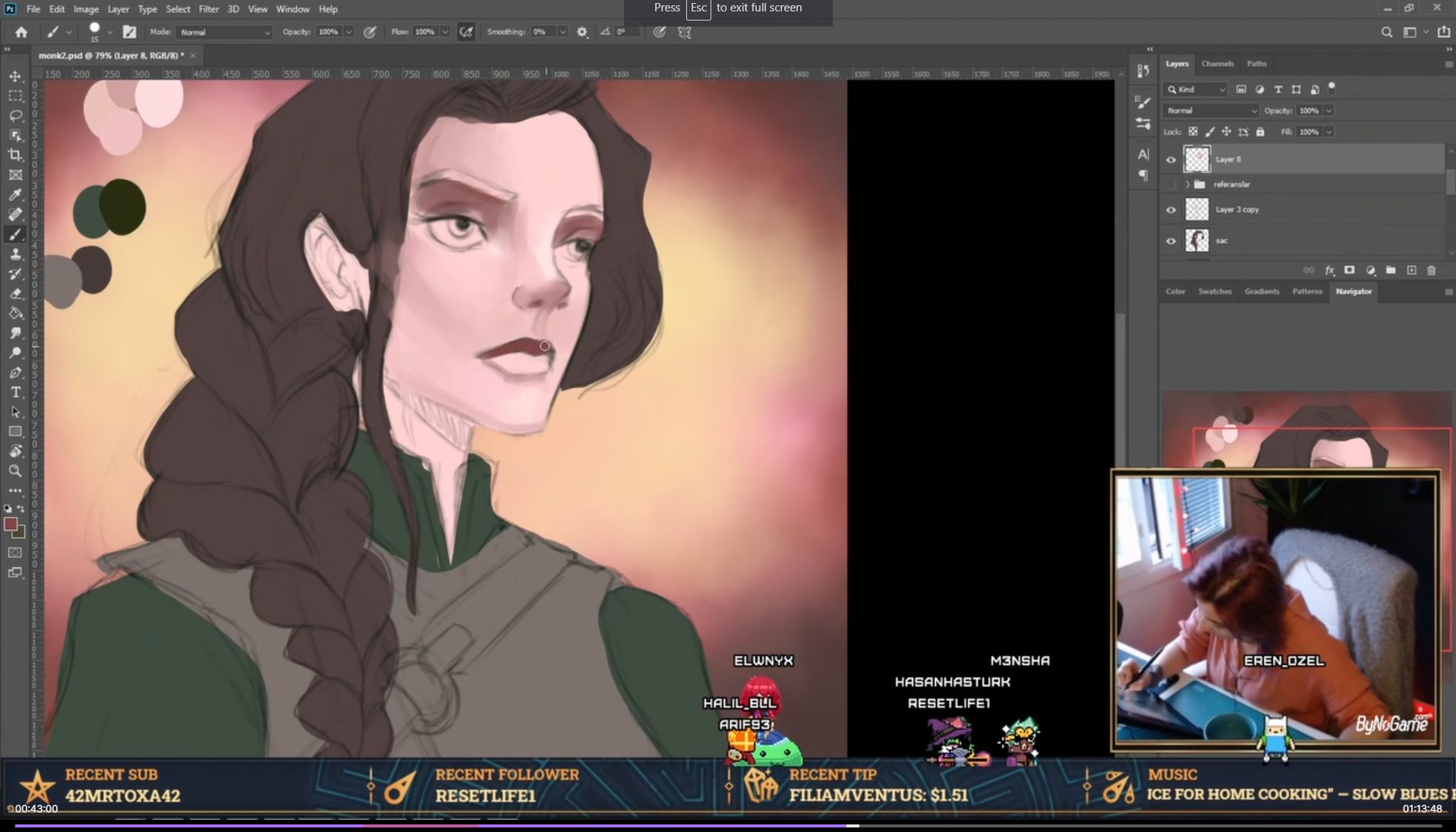Screen dimensions: 1456x832
Task: Select the Rectangular Marquee tool
Action: tap(15, 96)
